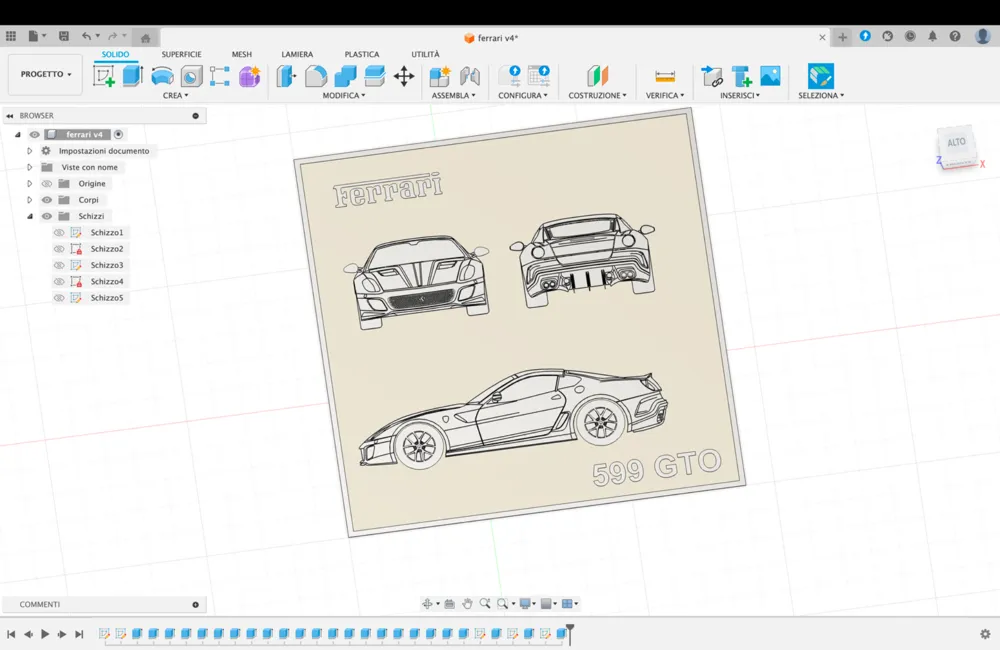Click the ALTO view cube face
This screenshot has width=1000, height=650.
click(x=956, y=144)
